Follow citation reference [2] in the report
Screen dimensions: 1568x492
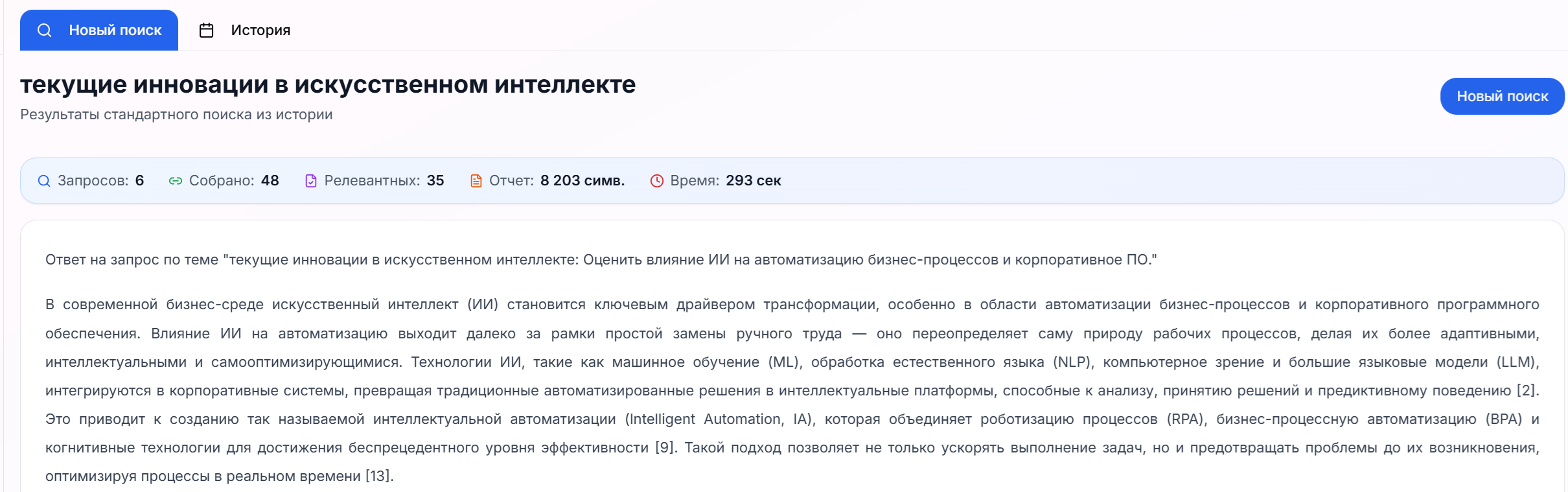[x=1527, y=391]
